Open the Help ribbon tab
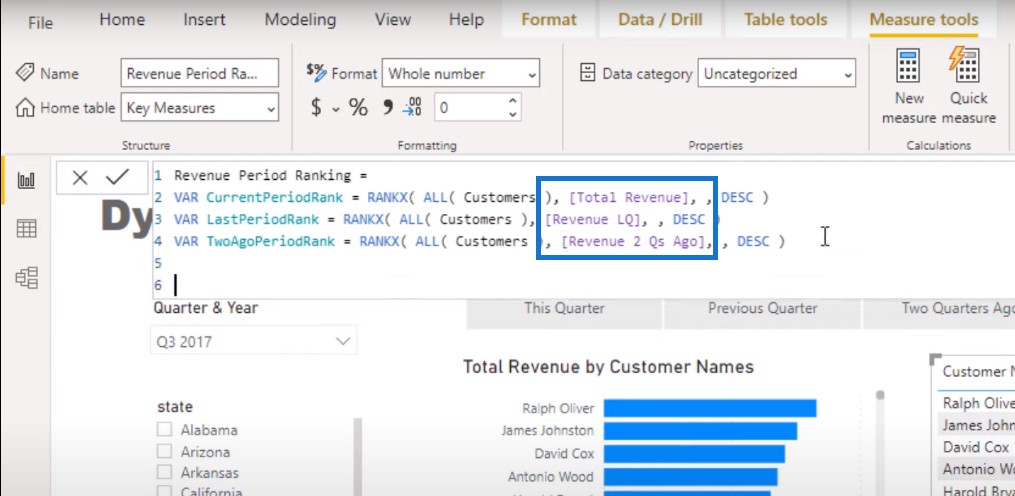1015x496 pixels. point(466,19)
